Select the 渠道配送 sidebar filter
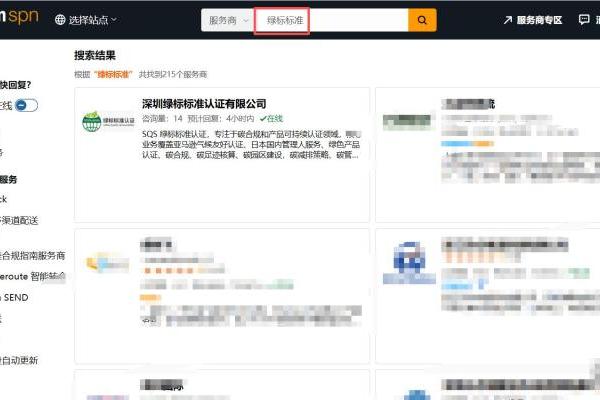This screenshot has width=600, height=400. point(19,220)
